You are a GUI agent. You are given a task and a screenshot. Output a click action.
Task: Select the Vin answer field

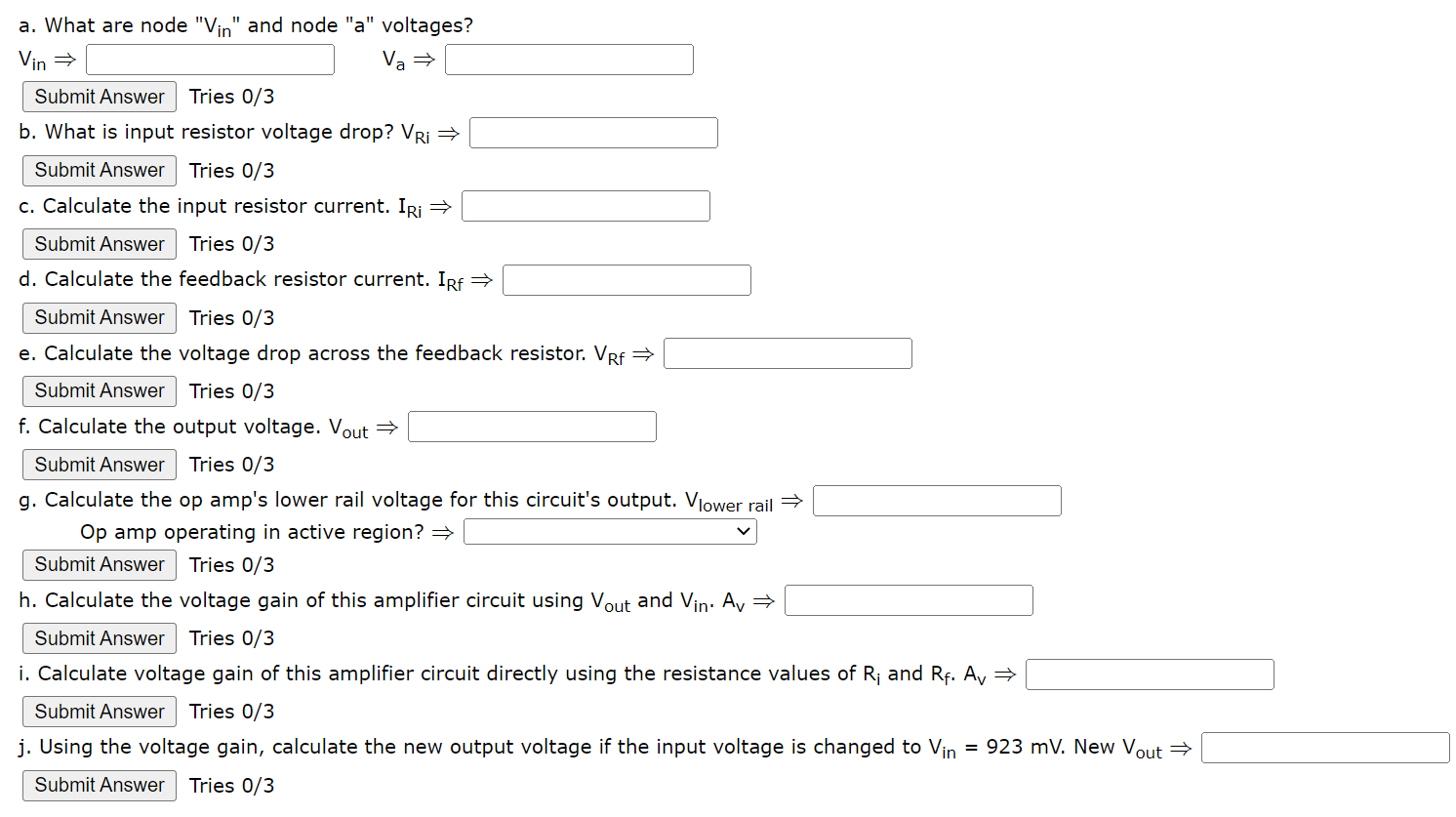coord(209,59)
